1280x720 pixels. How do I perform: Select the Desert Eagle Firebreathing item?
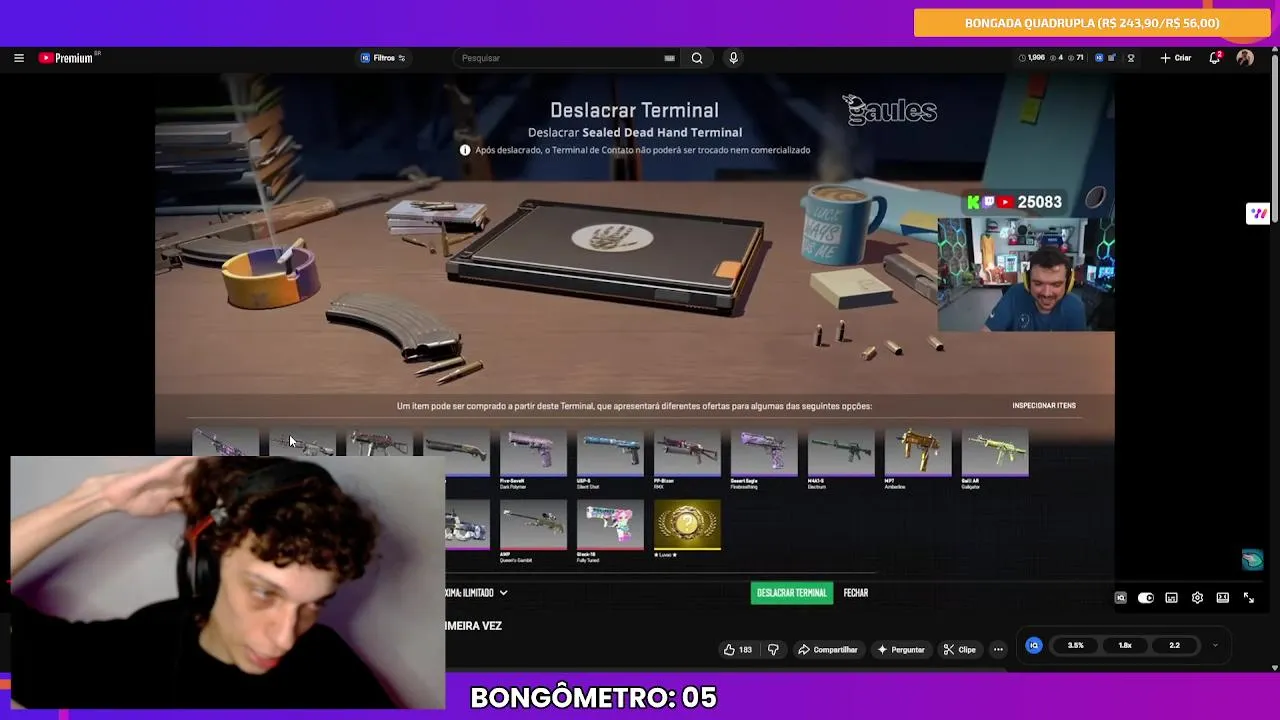click(x=764, y=459)
